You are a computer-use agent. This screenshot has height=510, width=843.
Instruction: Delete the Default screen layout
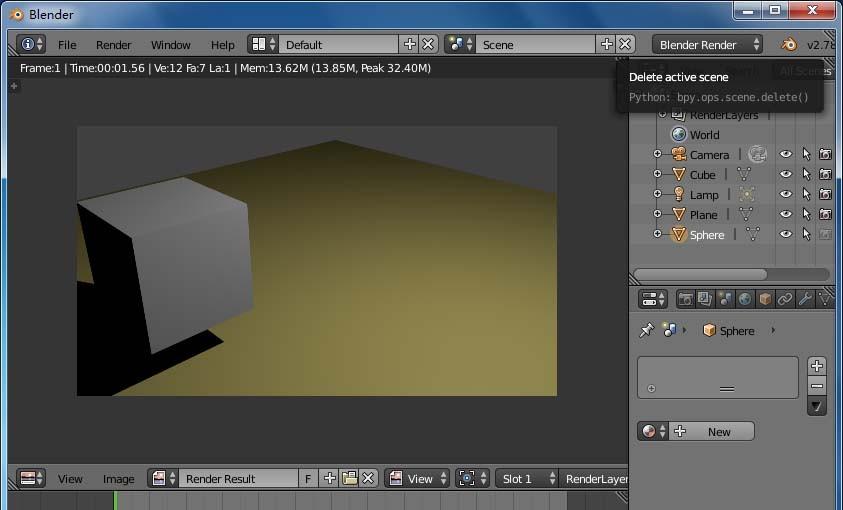428,45
